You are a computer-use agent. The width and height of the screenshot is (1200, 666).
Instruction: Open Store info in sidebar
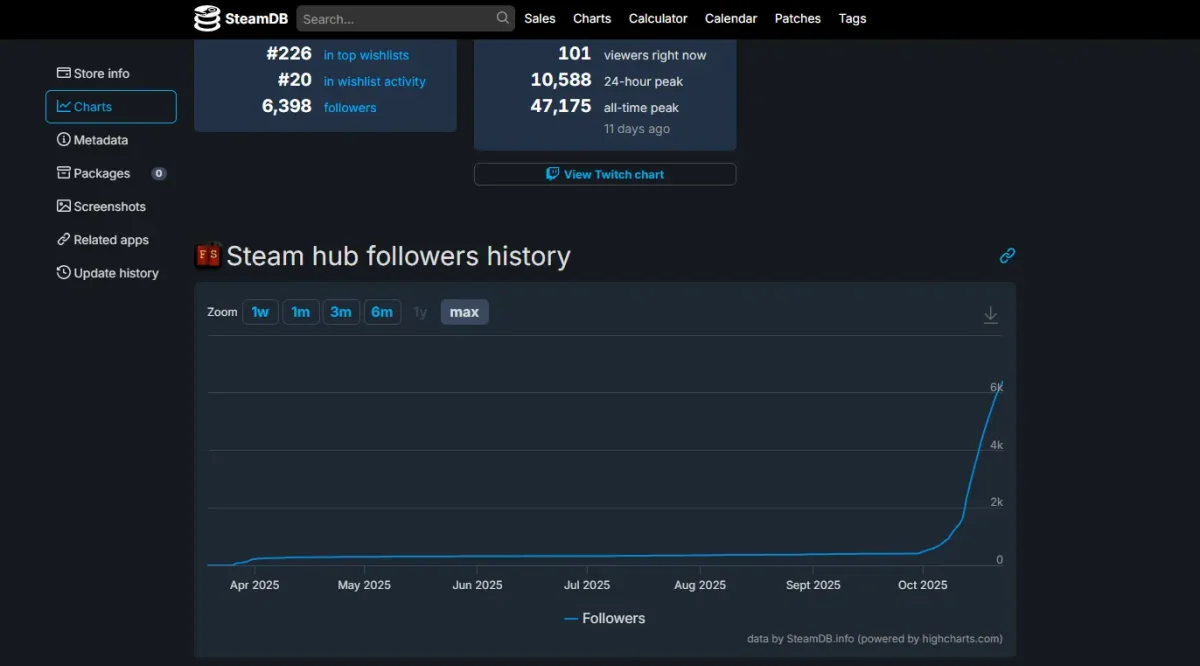(101, 73)
